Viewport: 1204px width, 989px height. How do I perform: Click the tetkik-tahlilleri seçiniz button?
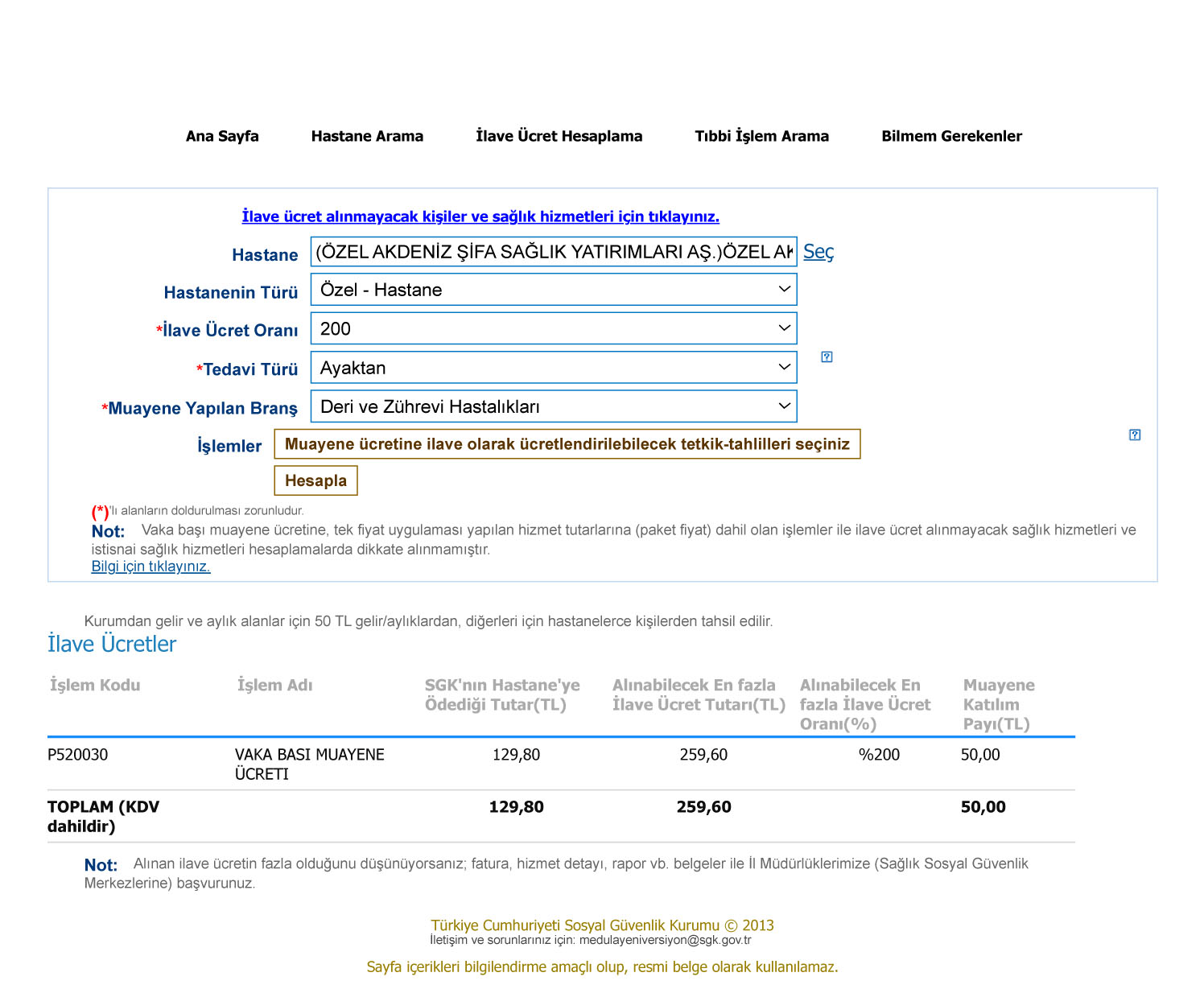coord(567,444)
